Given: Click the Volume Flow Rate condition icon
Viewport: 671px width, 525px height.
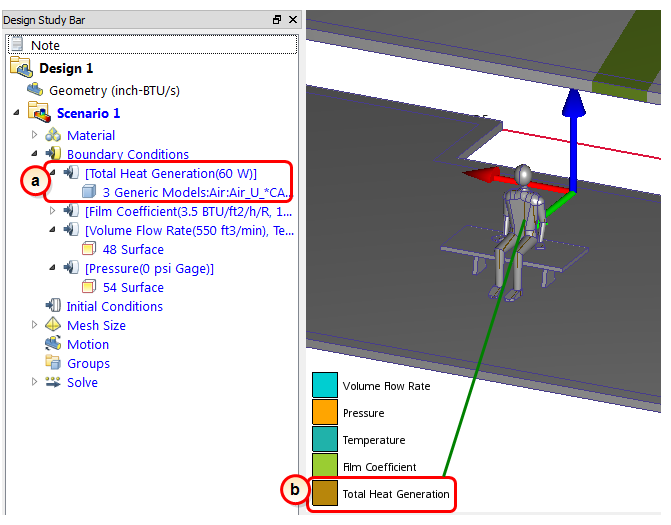Looking at the screenshot, I should click(x=71, y=229).
